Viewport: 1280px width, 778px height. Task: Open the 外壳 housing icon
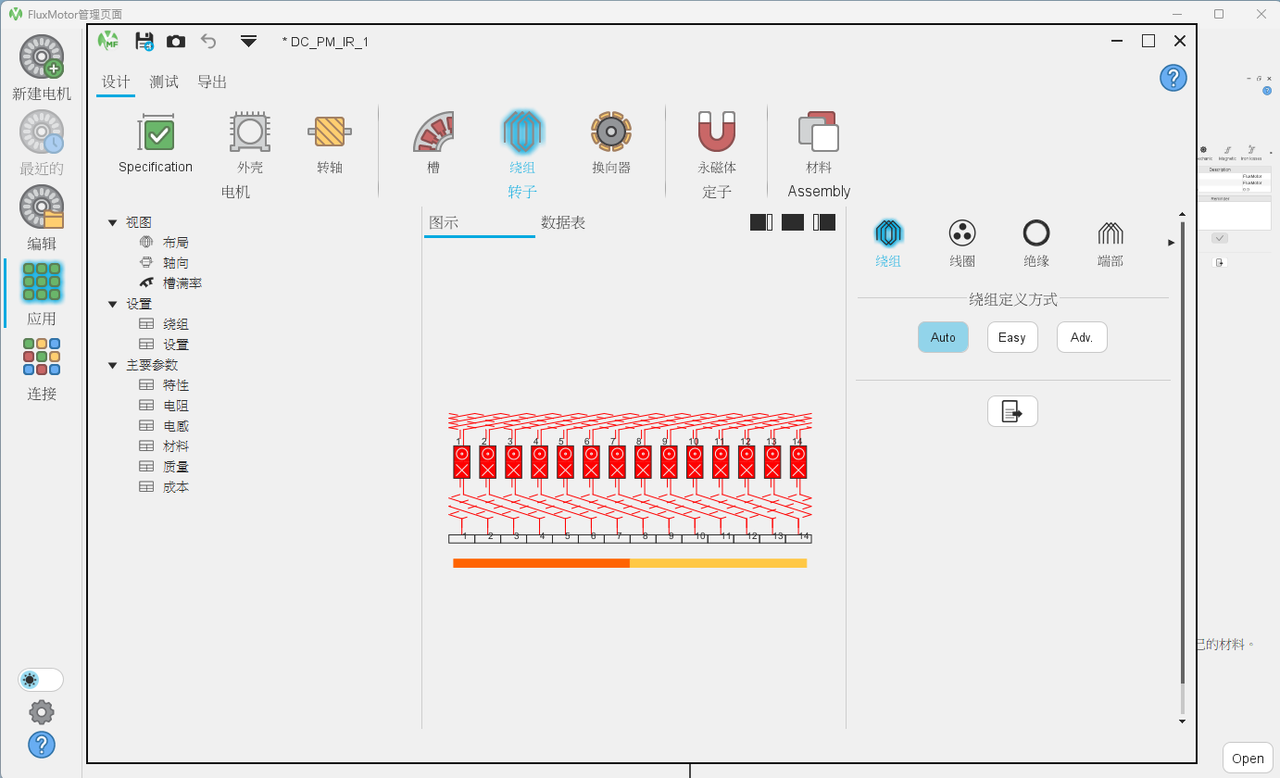(250, 132)
